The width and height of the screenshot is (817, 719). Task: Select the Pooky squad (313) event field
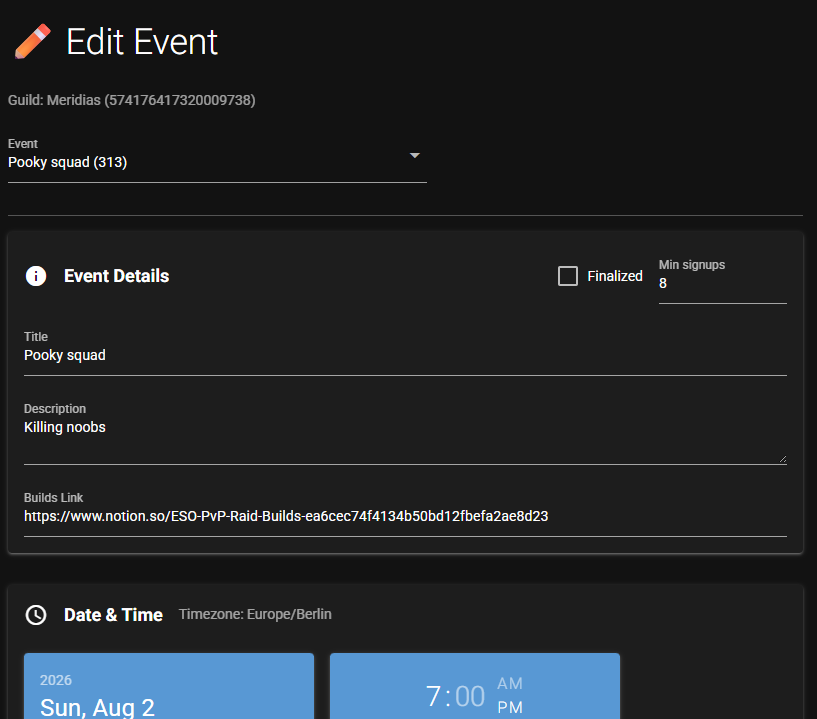click(217, 162)
